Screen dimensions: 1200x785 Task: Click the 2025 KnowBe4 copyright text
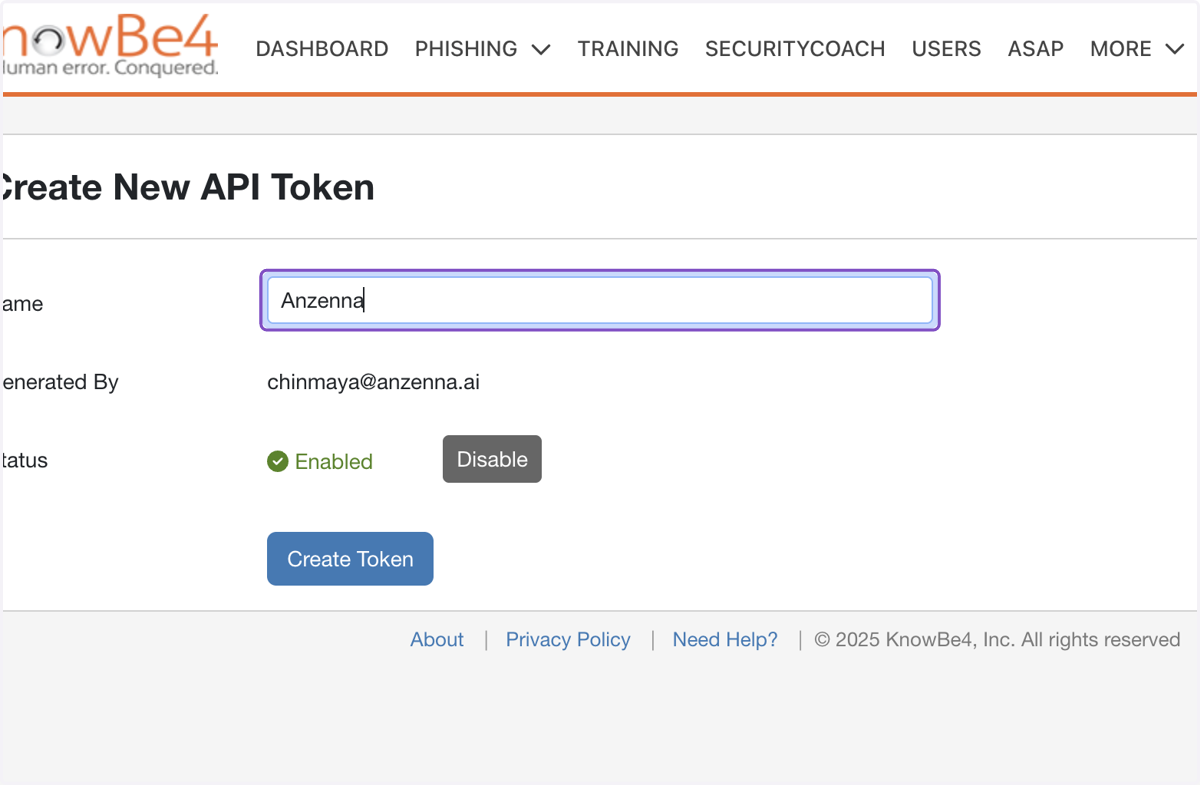[x=997, y=640]
